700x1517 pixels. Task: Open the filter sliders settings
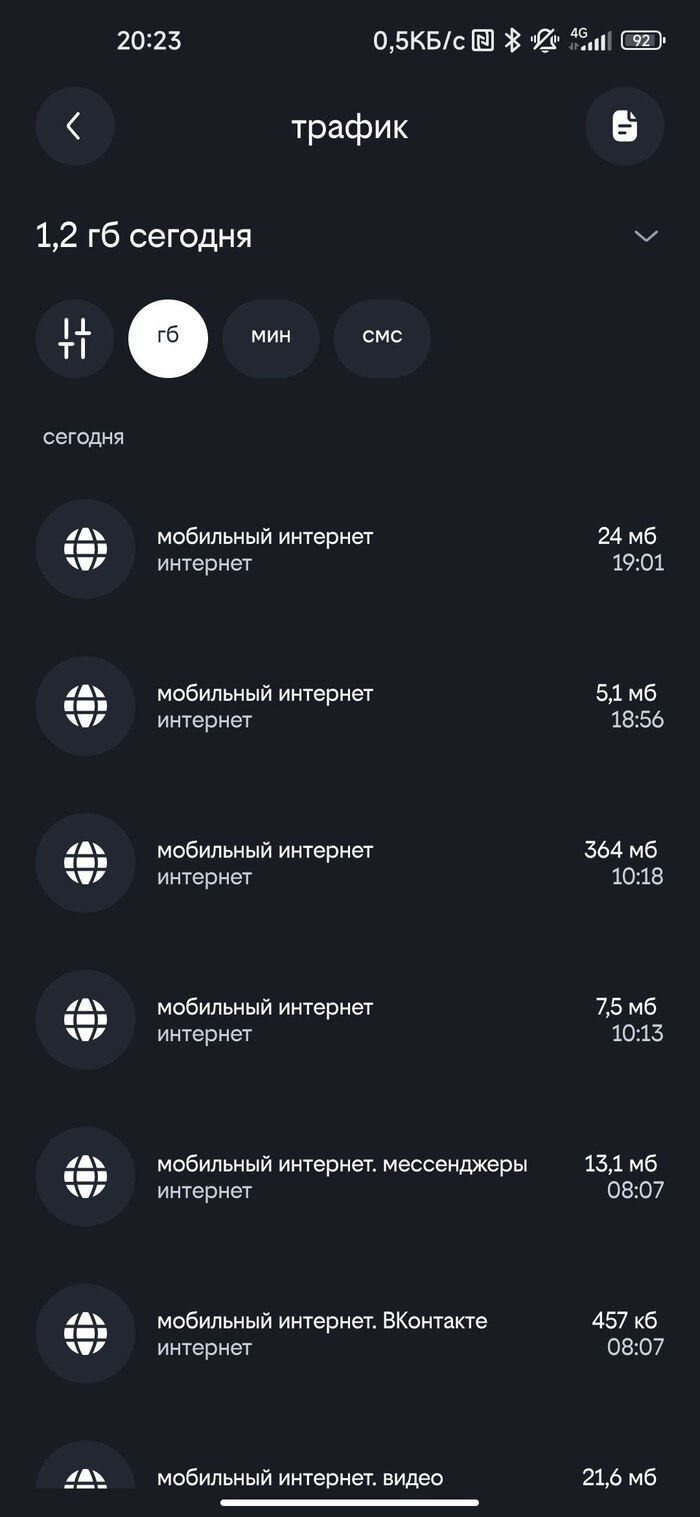[75, 338]
